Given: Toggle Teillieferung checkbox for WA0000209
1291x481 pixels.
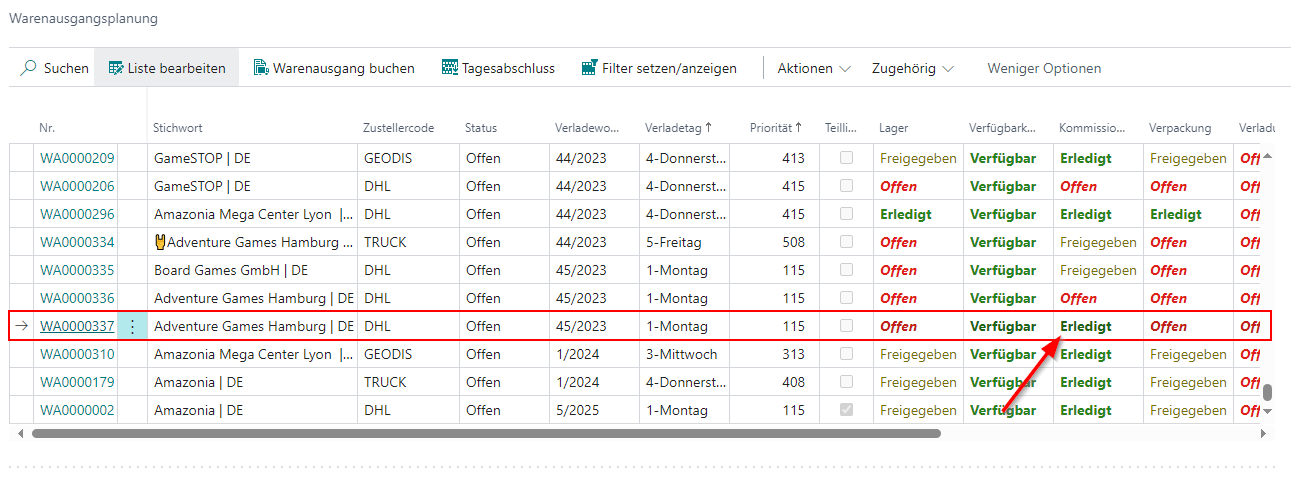Looking at the screenshot, I should point(846,158).
